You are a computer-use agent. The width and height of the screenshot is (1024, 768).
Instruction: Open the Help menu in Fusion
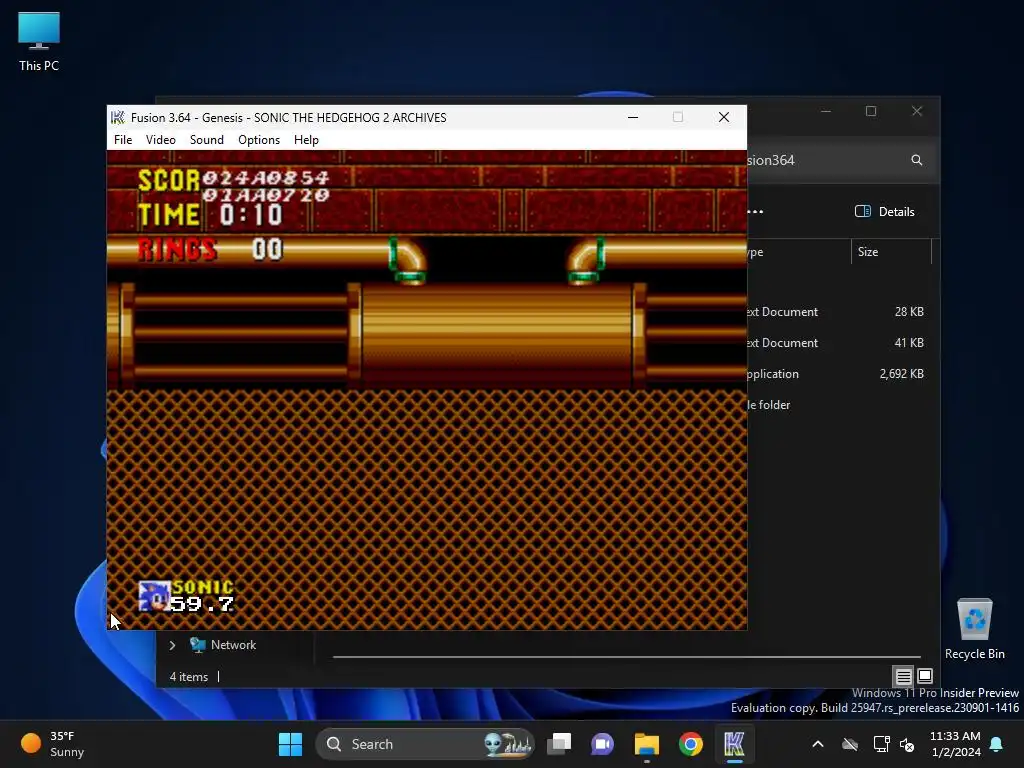tap(306, 140)
